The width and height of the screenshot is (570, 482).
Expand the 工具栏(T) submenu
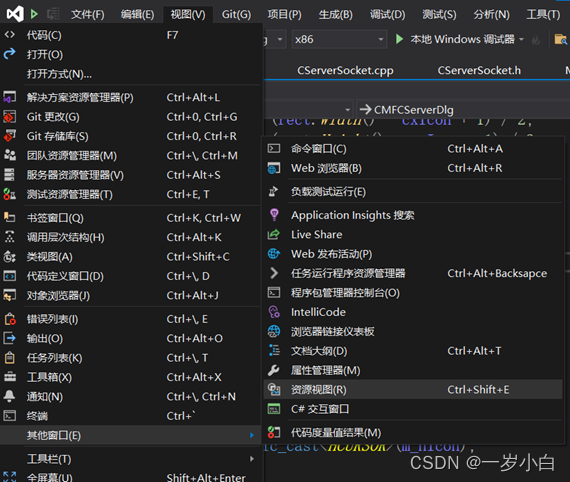click(x=131, y=459)
